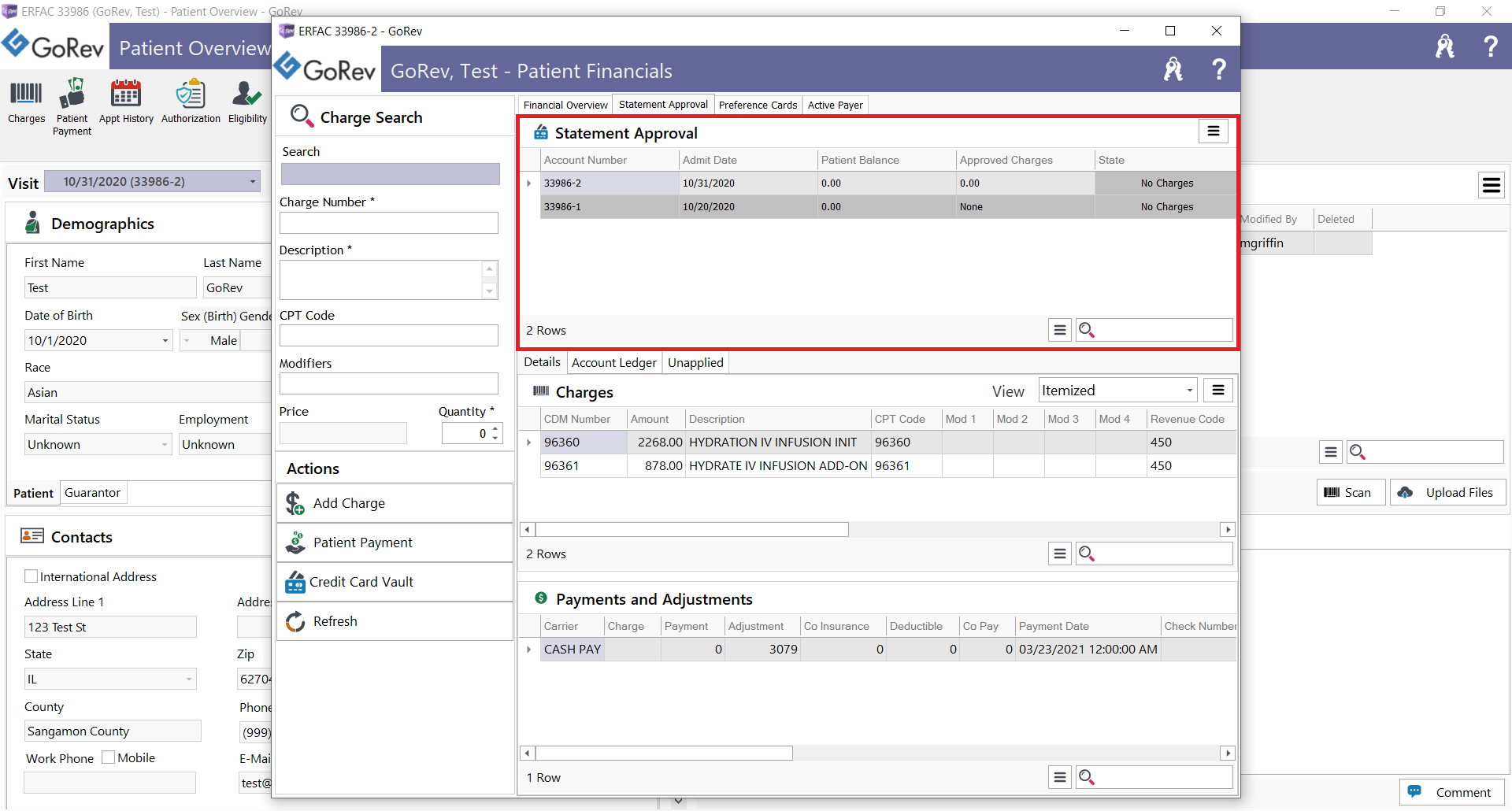Image resolution: width=1512 pixels, height=811 pixels.
Task: Click magnifier icon beside right panel search box
Action: click(x=1358, y=451)
